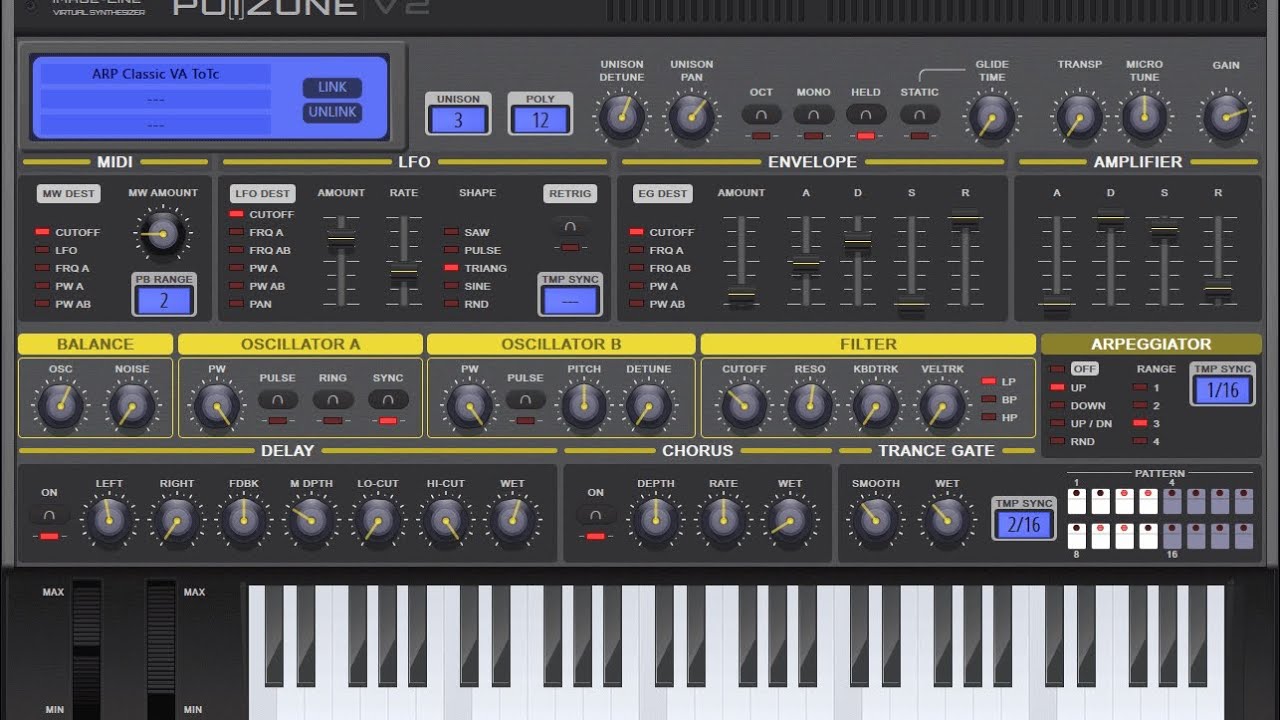Adjust the Unison Pan knob
This screenshot has width=1280, height=720.
[692, 117]
